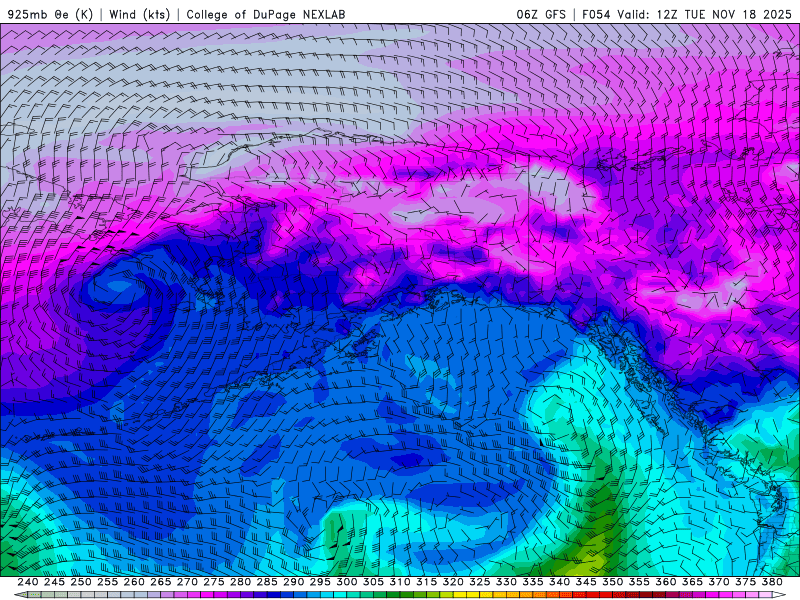Click the 360 colorbar label
800x600 pixels.
coord(665,582)
